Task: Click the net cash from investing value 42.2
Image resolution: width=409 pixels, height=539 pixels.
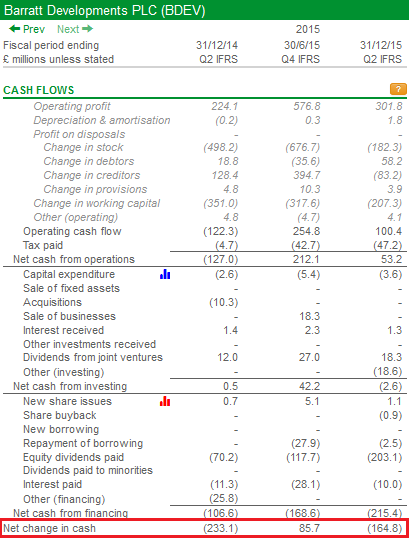Action: 309,386
